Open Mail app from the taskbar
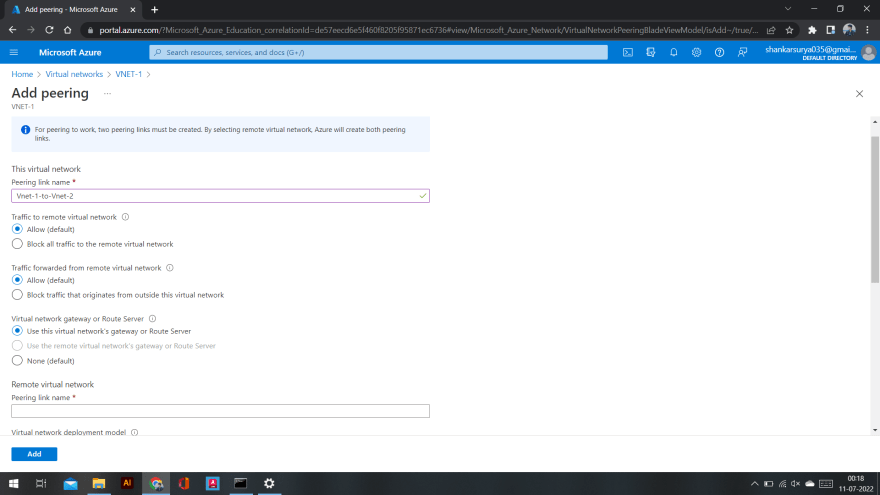 pyautogui.click(x=71, y=483)
